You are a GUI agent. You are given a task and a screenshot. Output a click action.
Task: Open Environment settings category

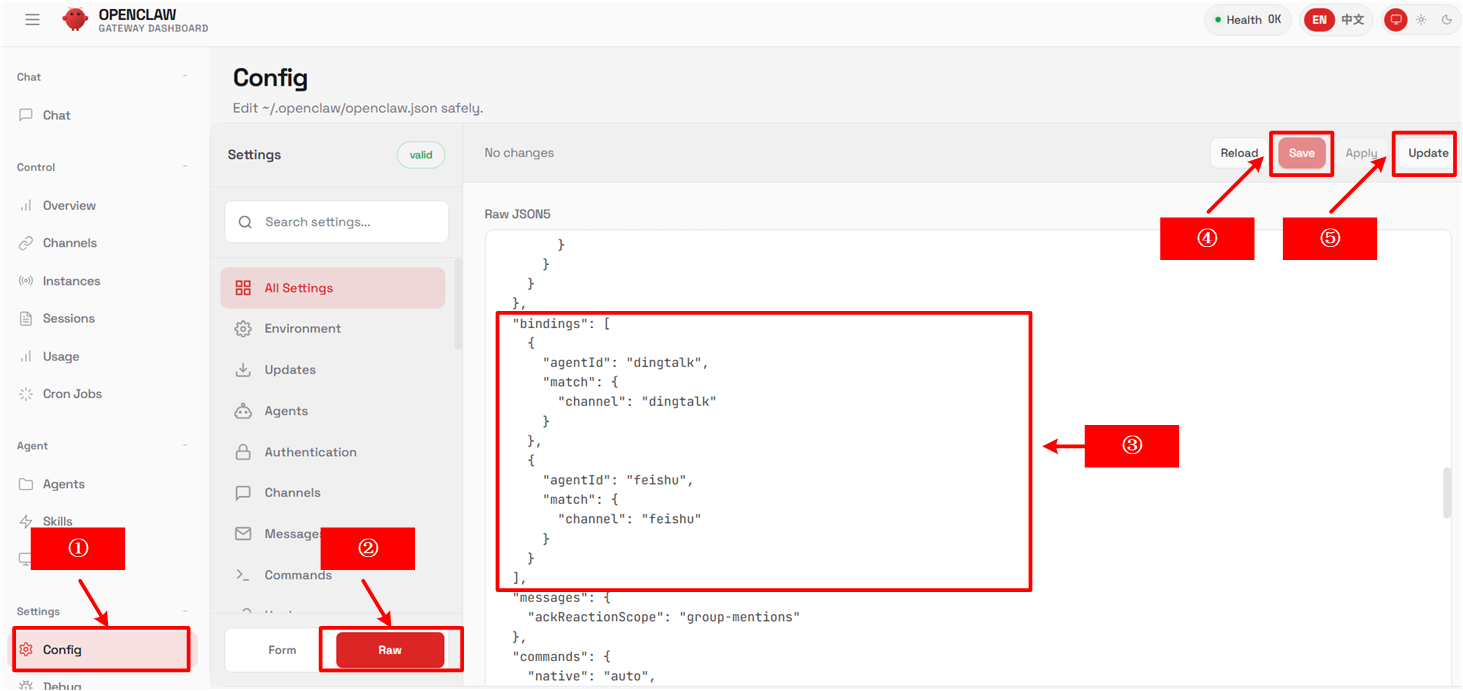302,329
